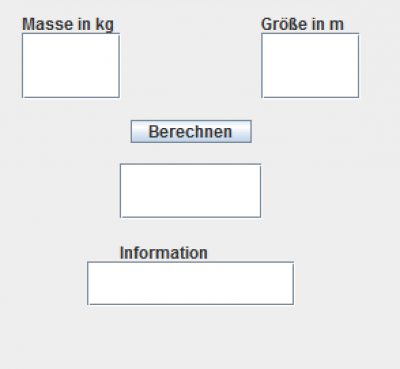Place cursor in the mass text box
The image size is (400, 369).
pyautogui.click(x=71, y=66)
